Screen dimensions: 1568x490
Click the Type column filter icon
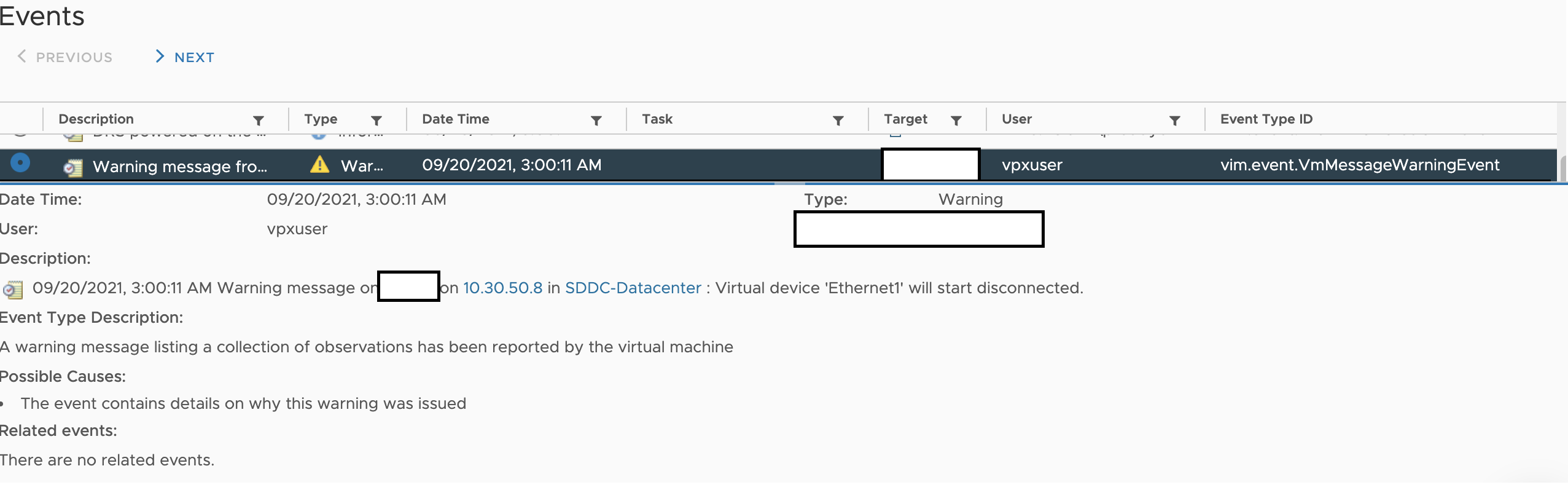point(376,121)
